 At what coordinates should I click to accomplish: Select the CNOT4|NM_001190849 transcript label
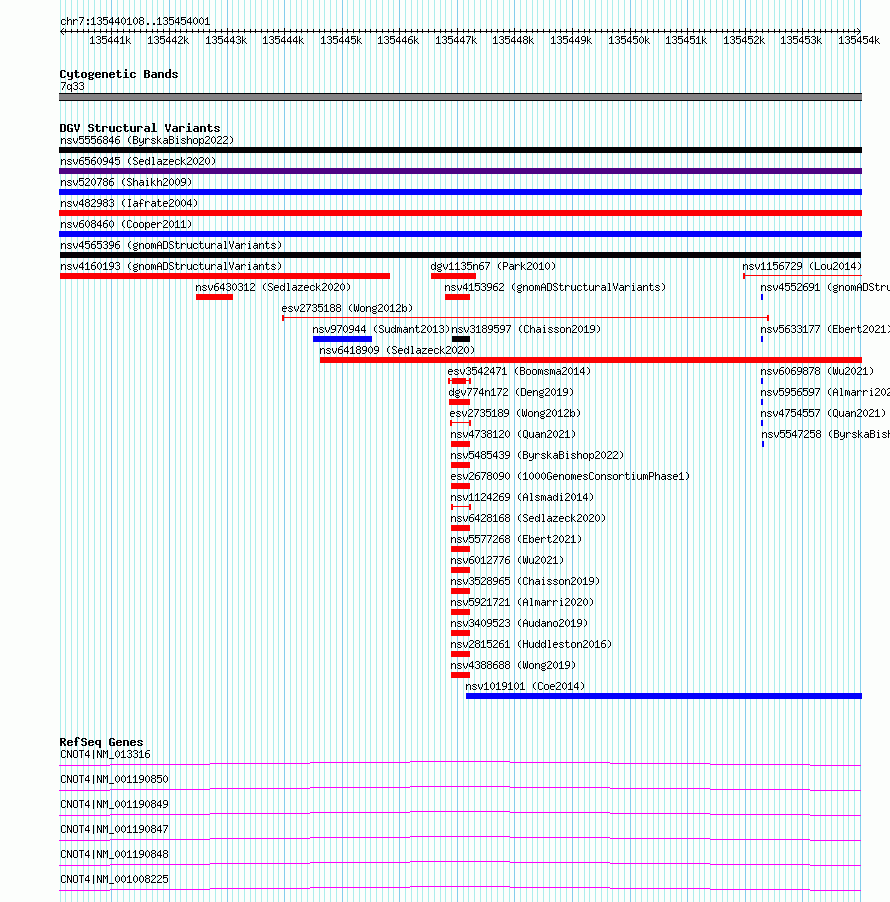coord(114,804)
